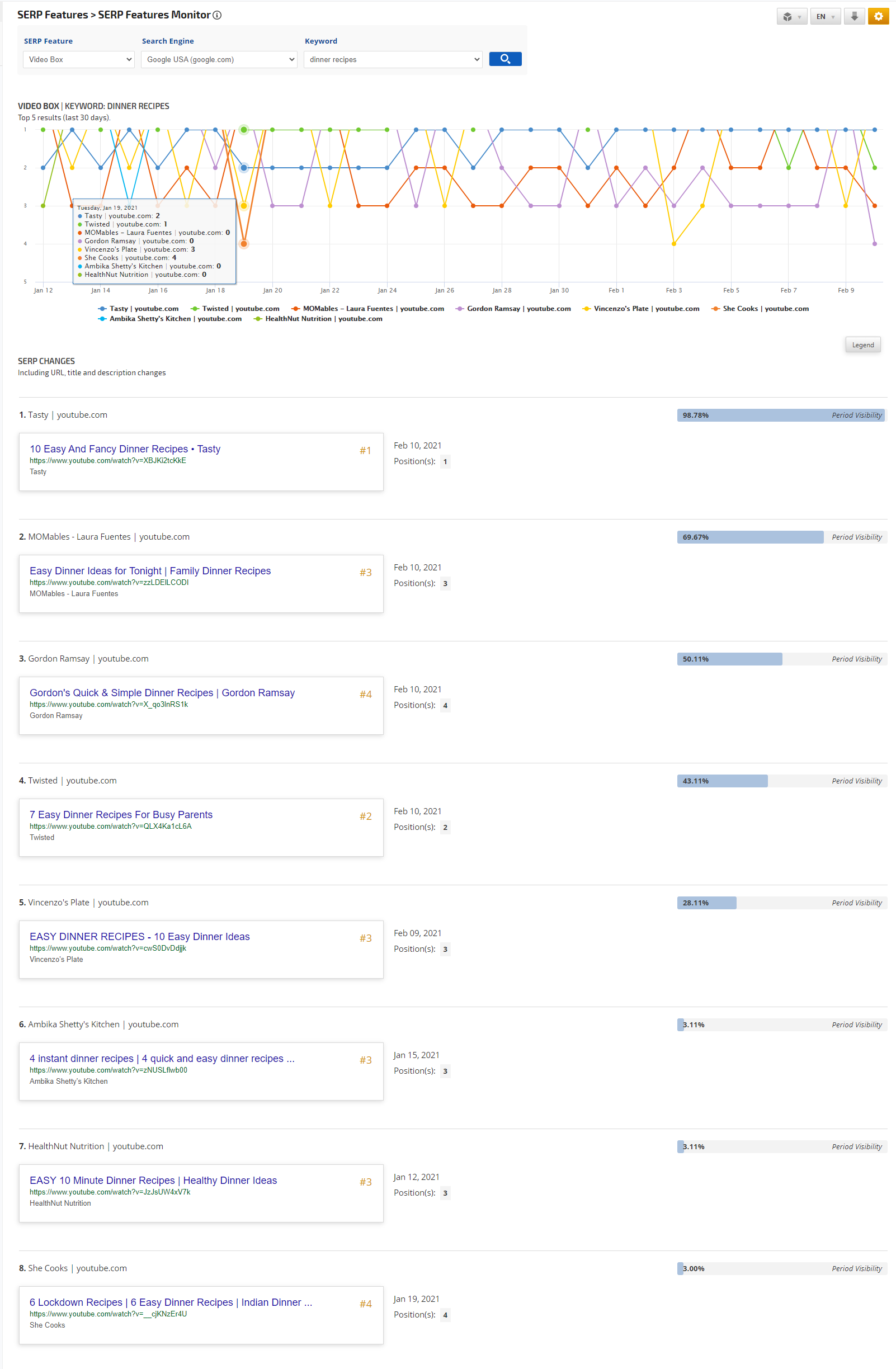Click '6. Ambika Shetty's Kitchen | youtube.com' heading
Viewport: 896px width, 1369px height.
(99, 1025)
